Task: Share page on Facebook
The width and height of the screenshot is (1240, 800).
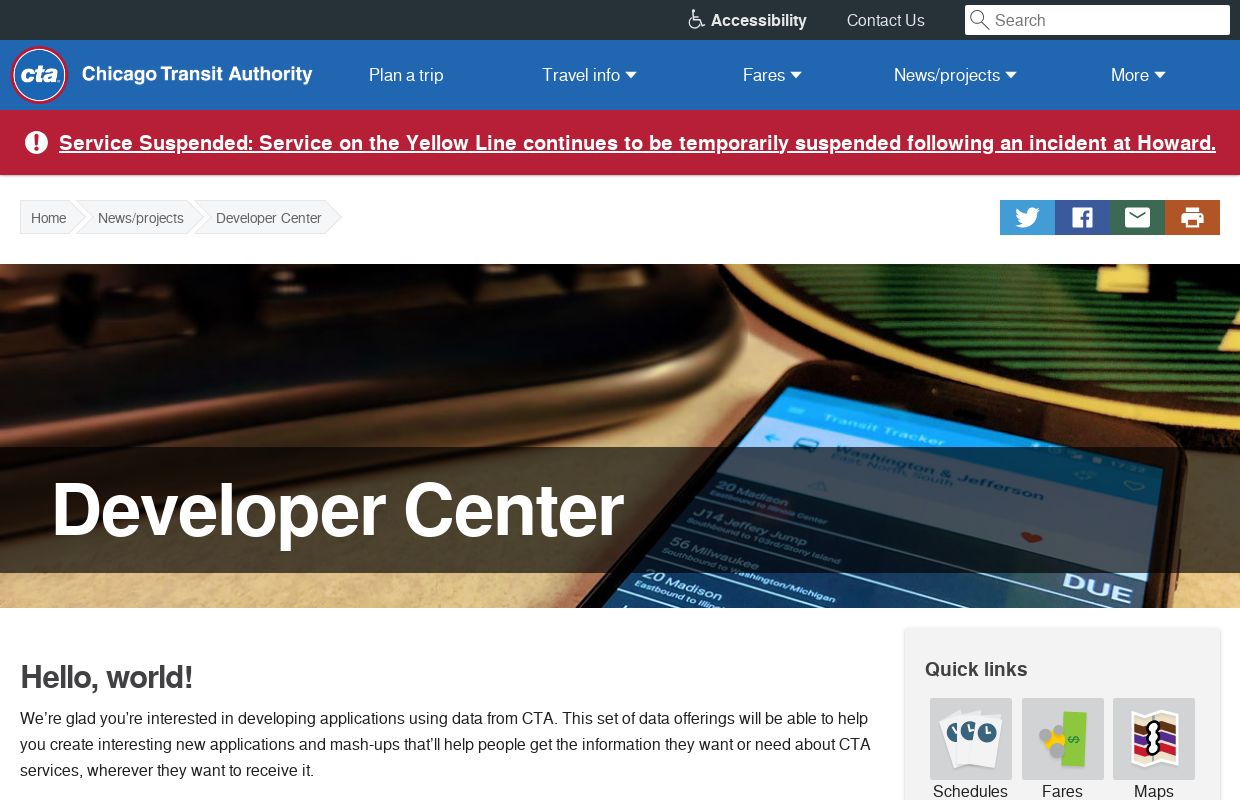Action: 1082,217
